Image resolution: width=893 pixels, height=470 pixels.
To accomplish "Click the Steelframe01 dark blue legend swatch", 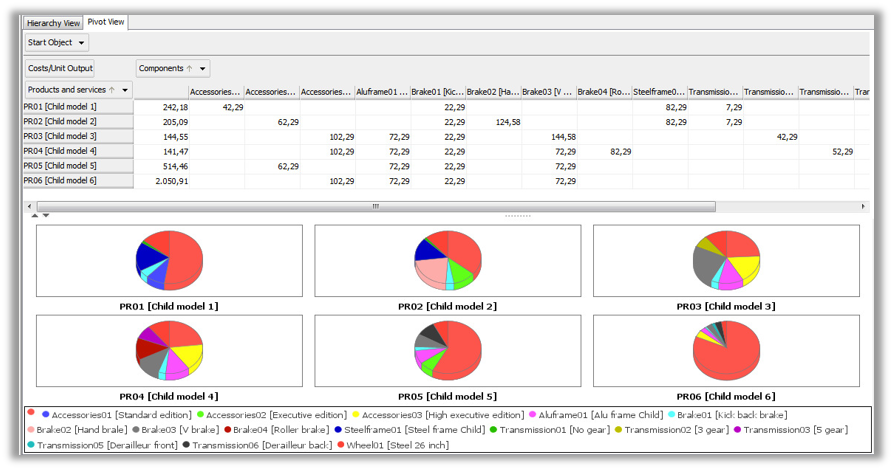I will (338, 430).
